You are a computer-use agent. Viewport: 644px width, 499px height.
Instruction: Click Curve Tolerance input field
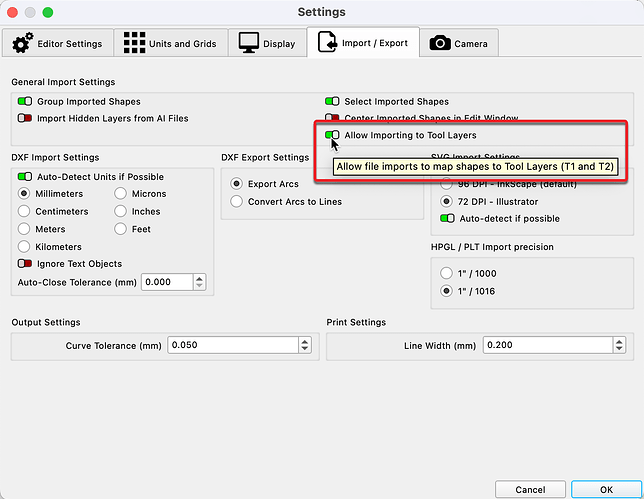click(233, 345)
